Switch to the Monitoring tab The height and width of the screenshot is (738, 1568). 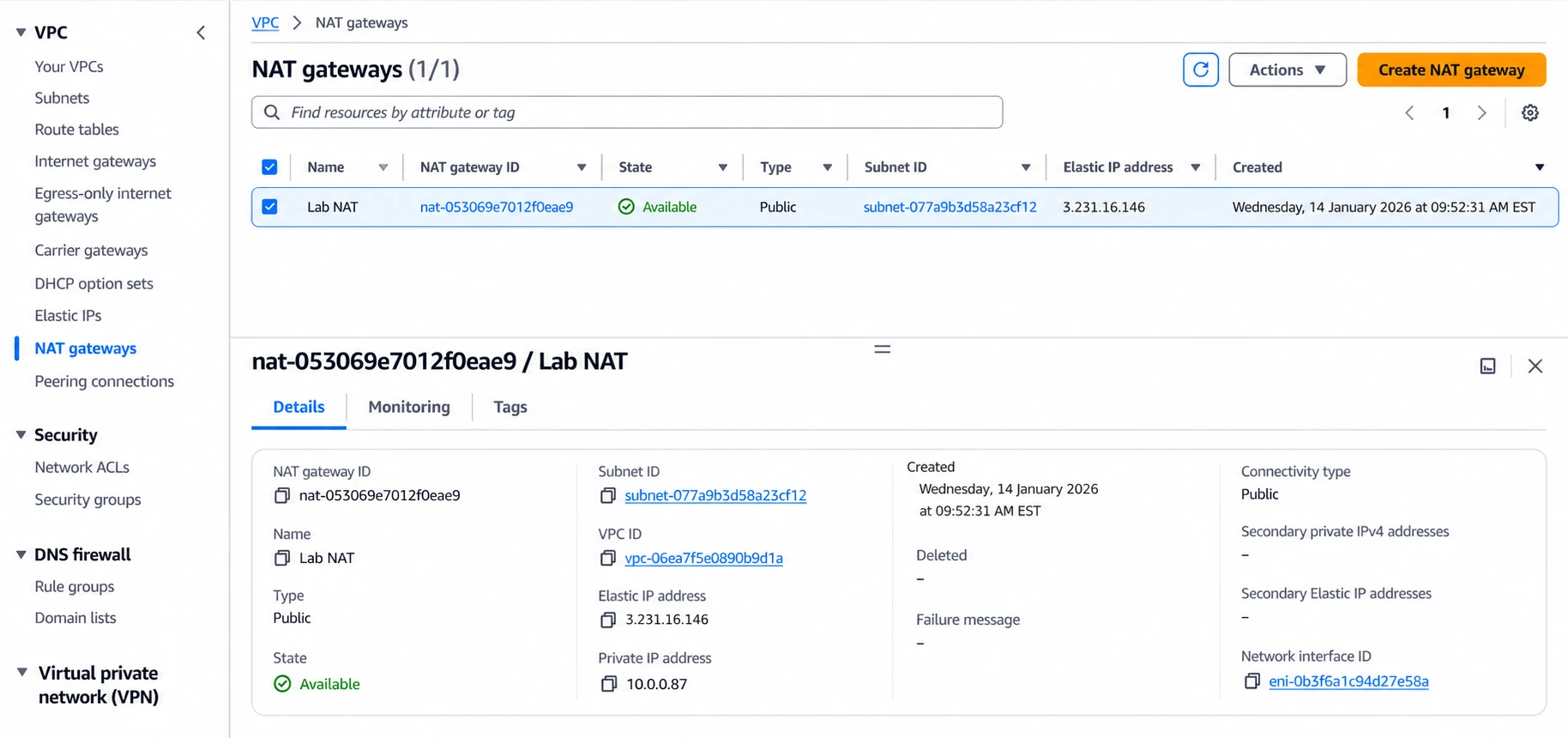click(409, 407)
